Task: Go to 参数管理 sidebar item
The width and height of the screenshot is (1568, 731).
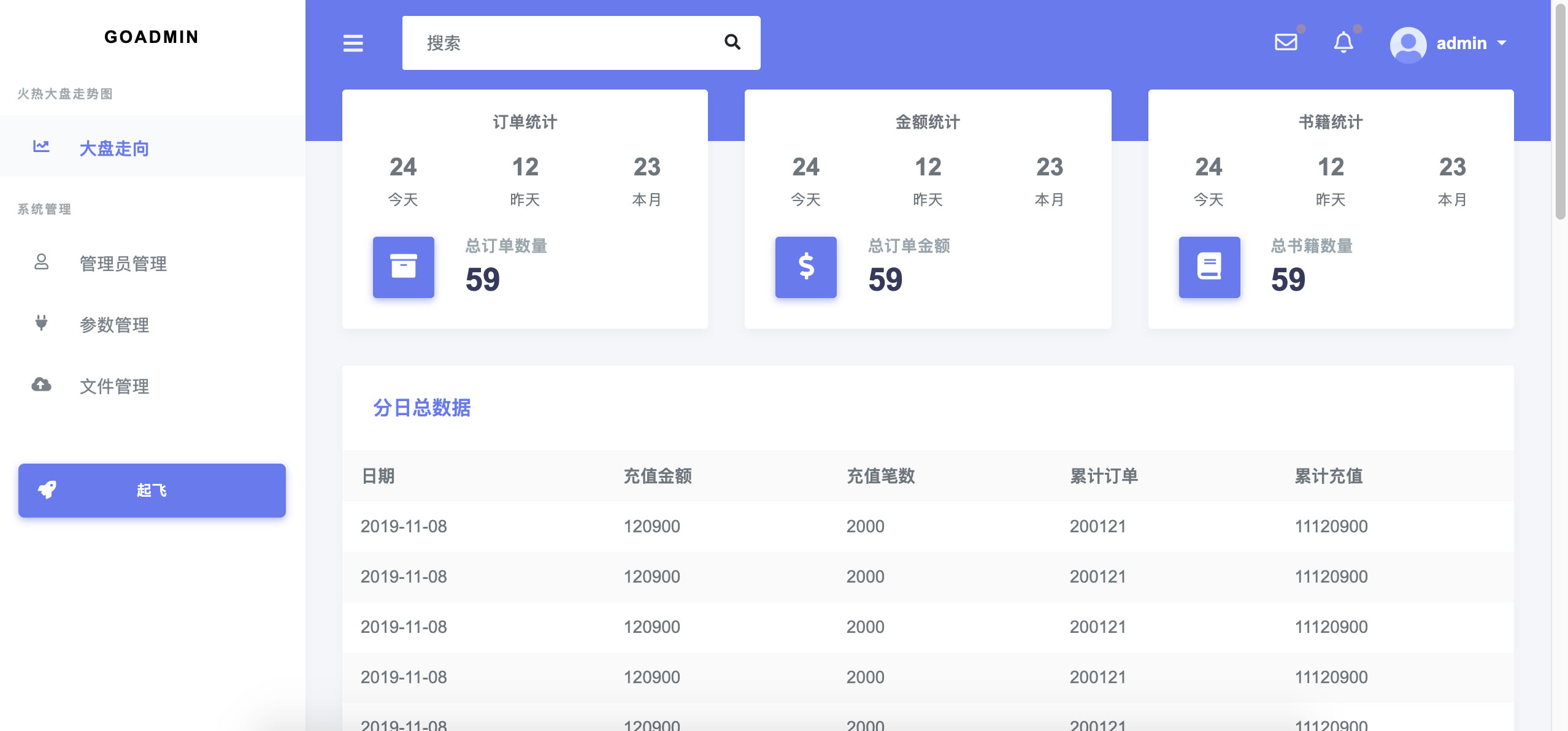Action: [x=114, y=325]
